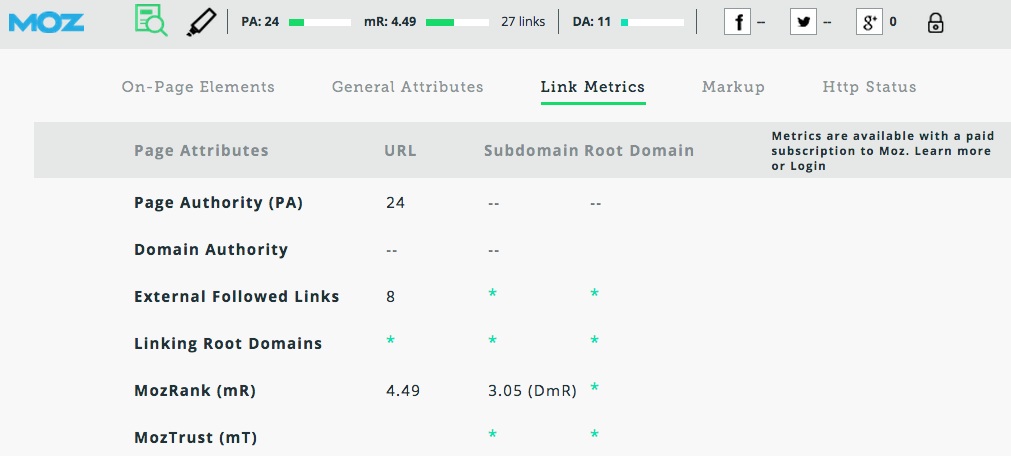Click the External Followed Links Subdomain asterisk
The image size is (1011, 456).
[493, 293]
